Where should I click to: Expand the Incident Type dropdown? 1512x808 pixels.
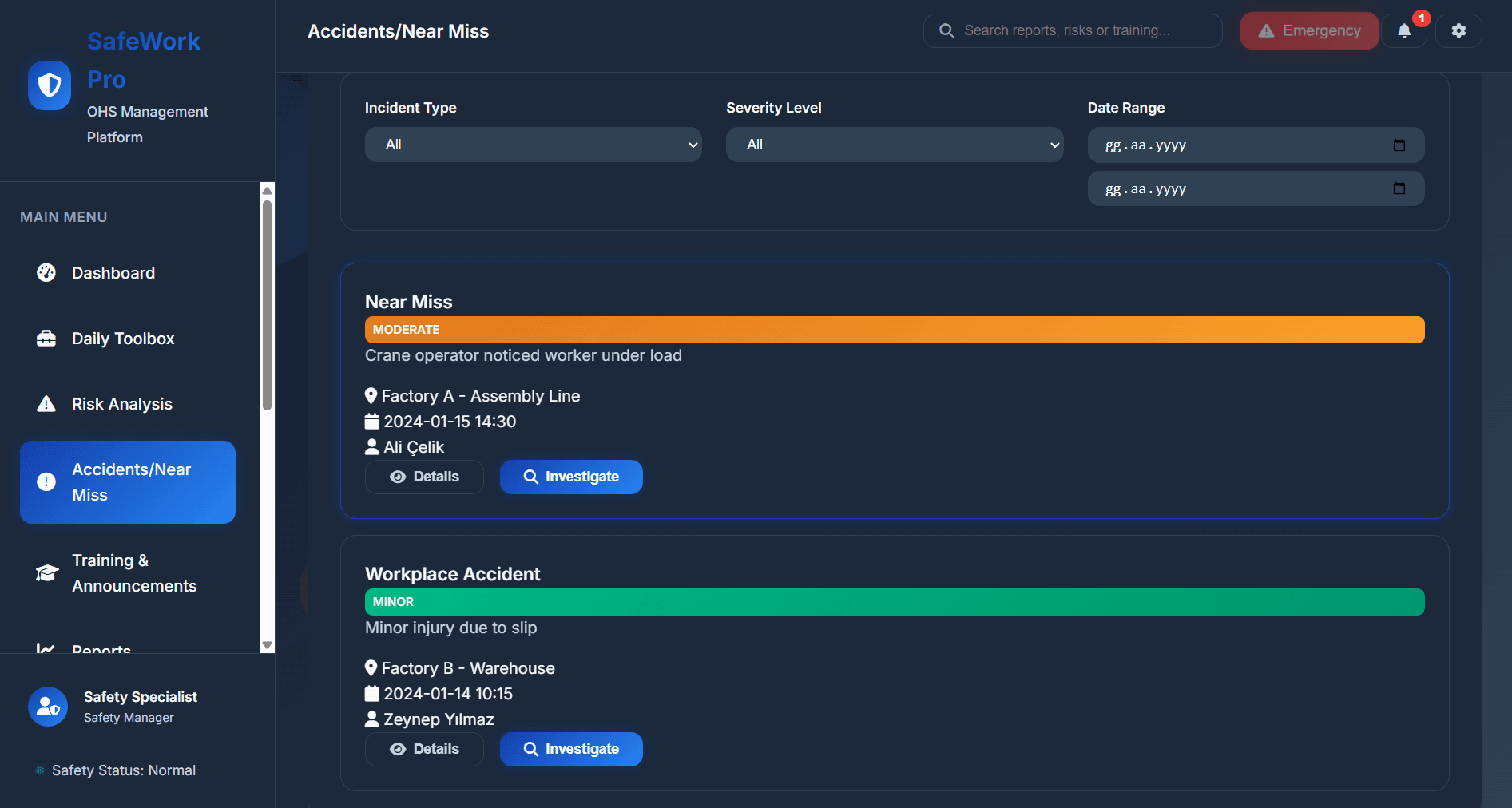pyautogui.click(x=533, y=145)
